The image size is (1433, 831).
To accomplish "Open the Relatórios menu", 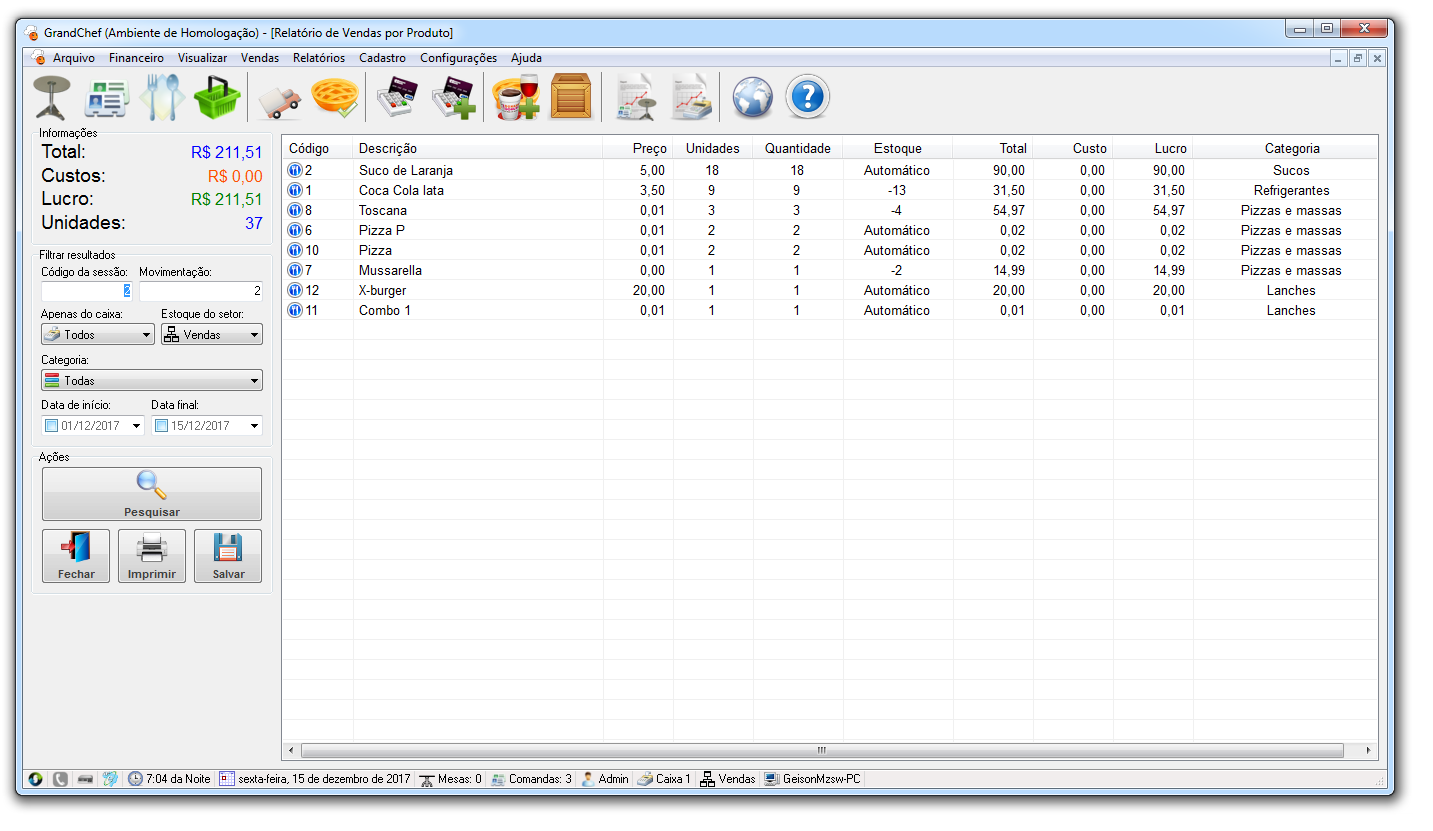I will point(318,58).
